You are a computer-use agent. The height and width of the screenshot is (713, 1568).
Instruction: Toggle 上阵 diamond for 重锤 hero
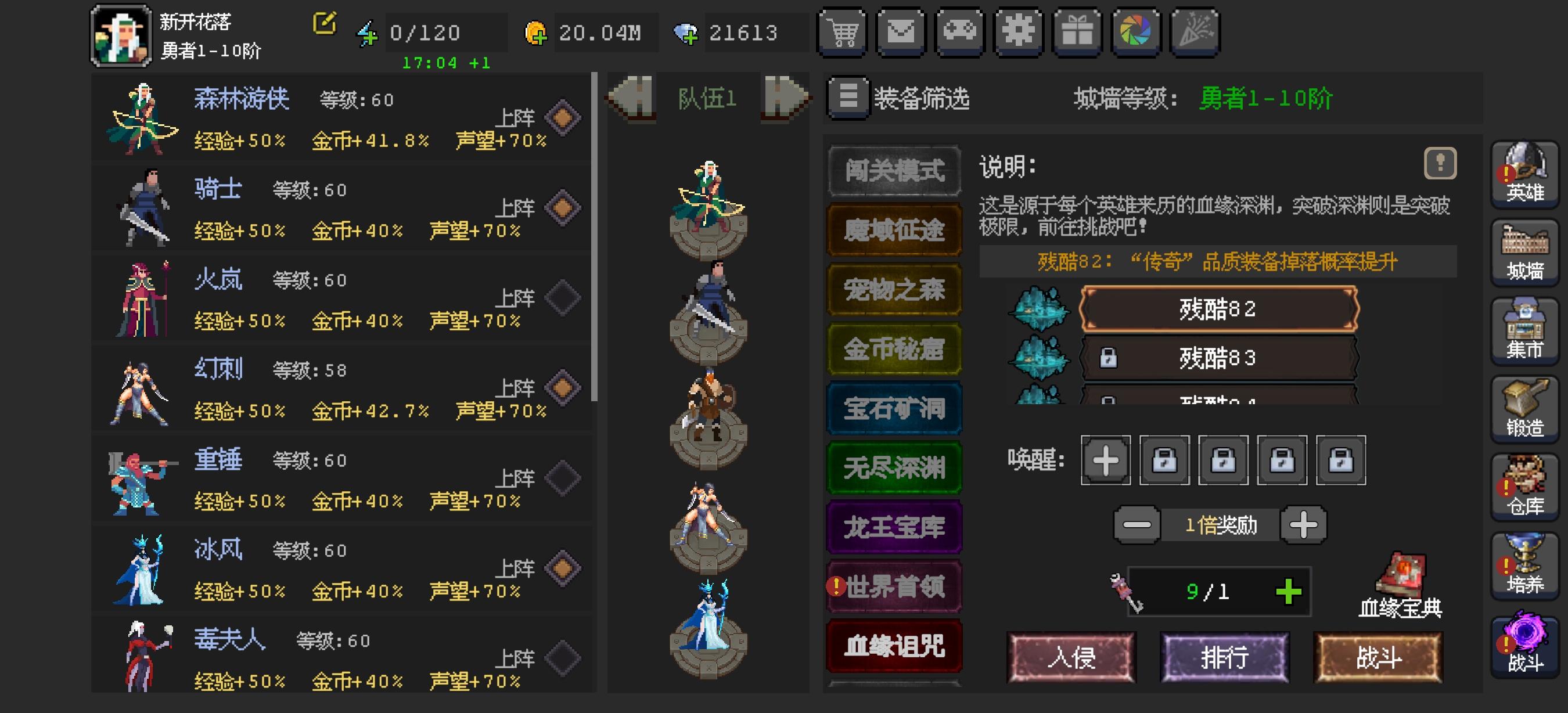pos(562,478)
